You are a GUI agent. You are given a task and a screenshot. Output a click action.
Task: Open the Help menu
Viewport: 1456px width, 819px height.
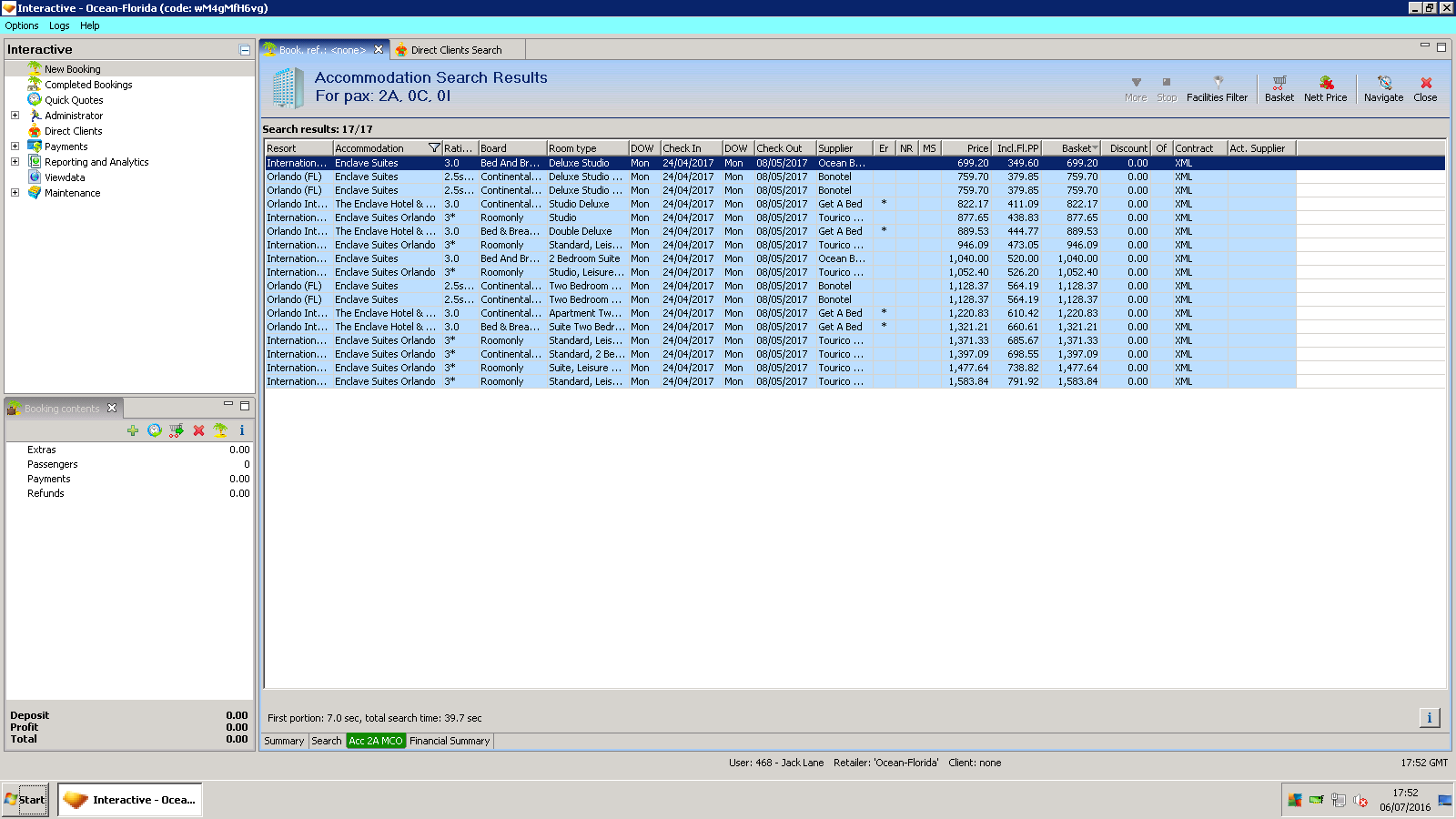[89, 25]
